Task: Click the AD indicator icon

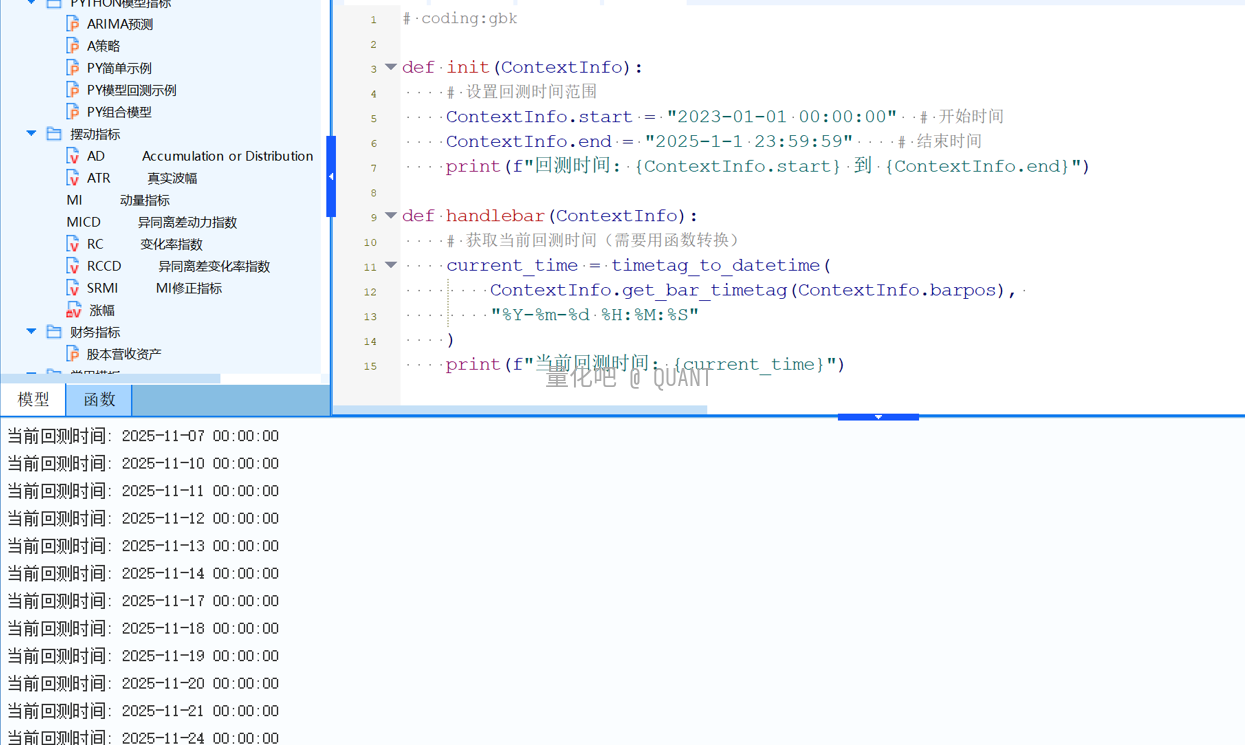Action: click(73, 155)
